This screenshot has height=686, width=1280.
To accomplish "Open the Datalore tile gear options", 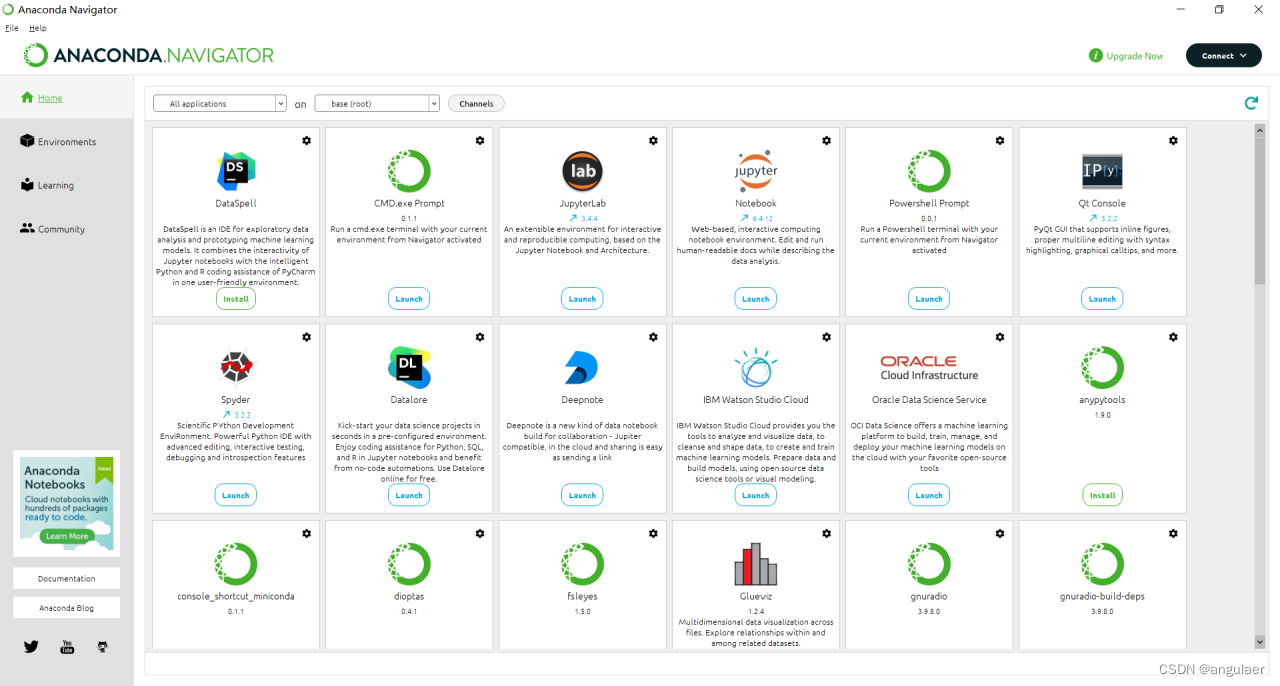I will coord(480,337).
